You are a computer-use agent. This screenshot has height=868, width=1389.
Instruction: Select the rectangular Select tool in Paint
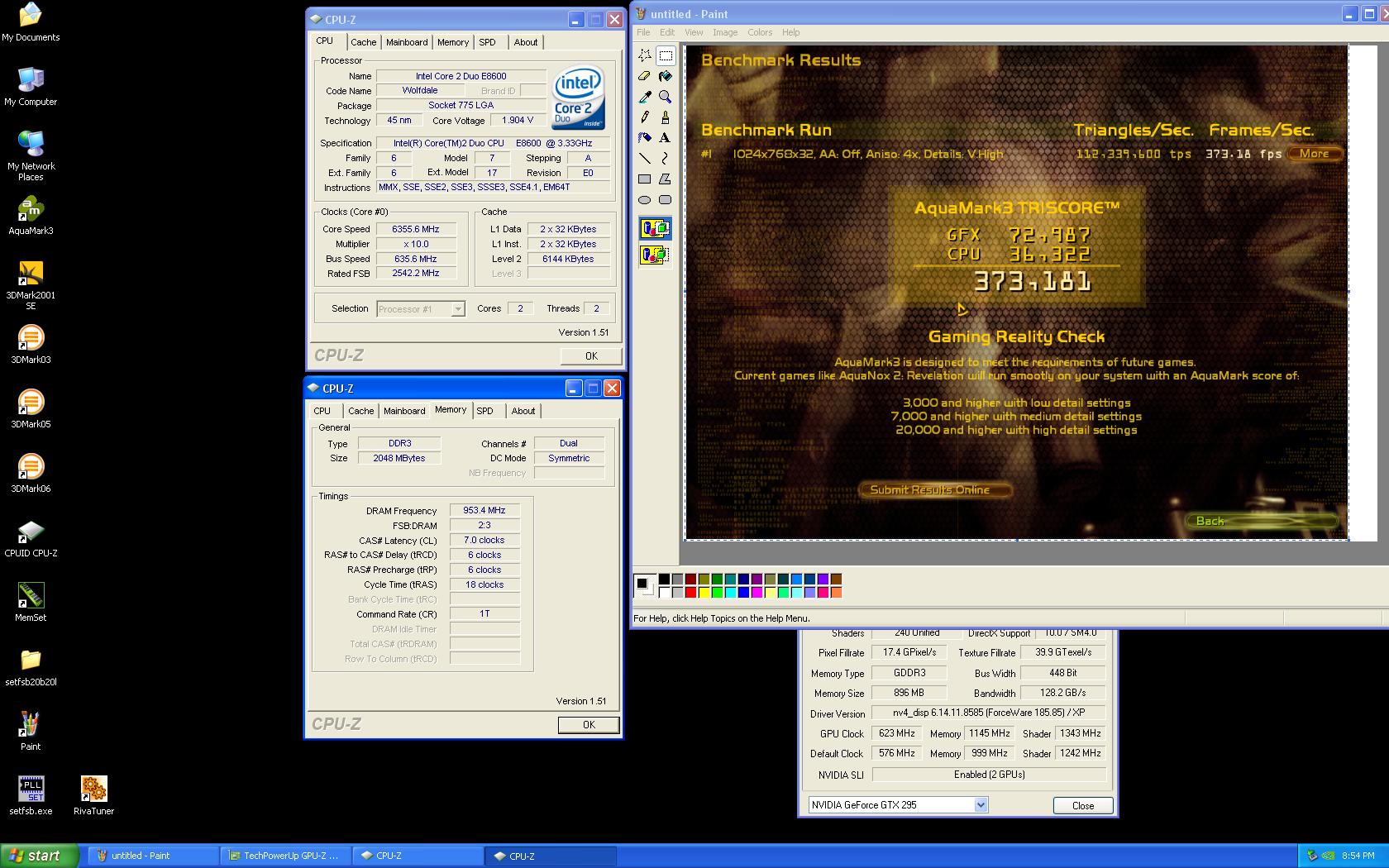tap(666, 55)
